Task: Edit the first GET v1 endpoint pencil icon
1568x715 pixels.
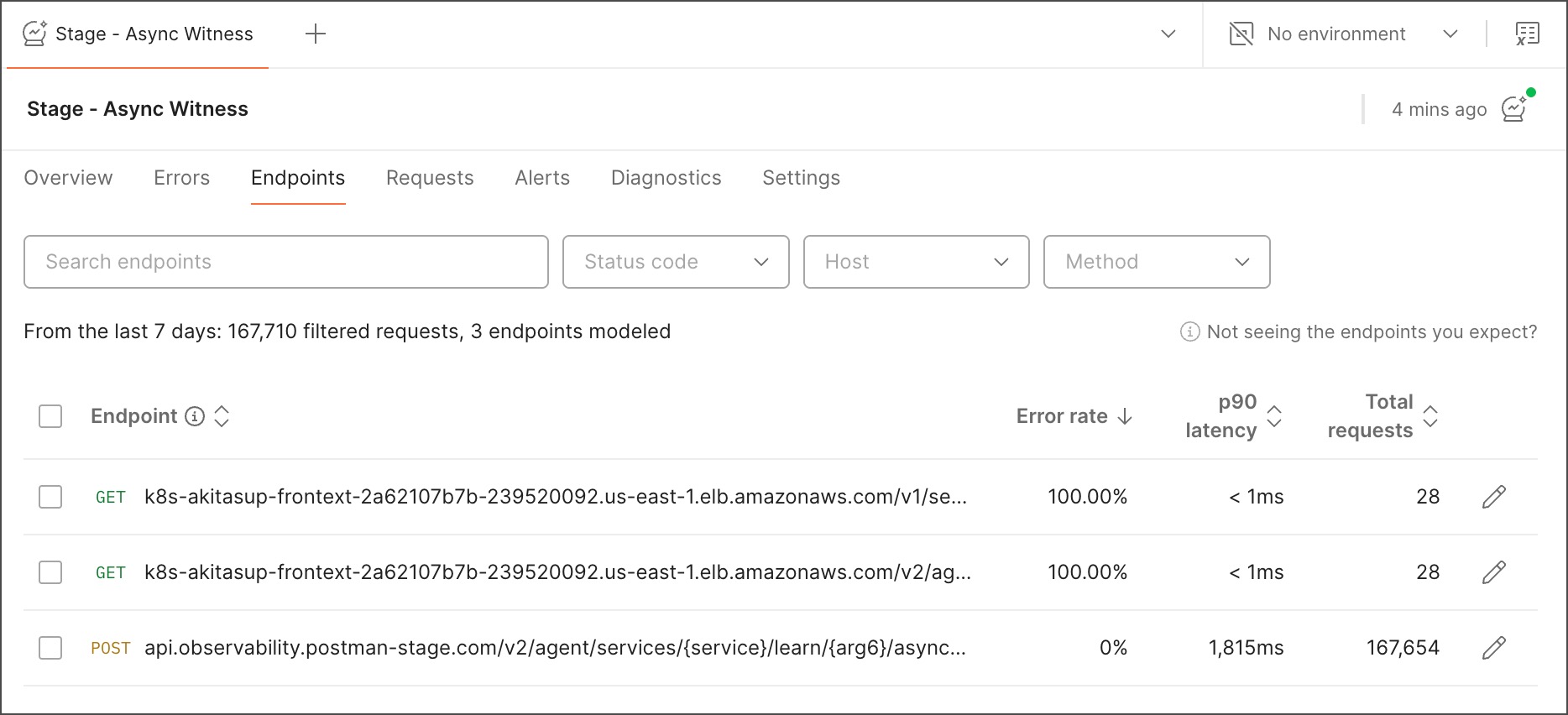Action: point(1493,497)
